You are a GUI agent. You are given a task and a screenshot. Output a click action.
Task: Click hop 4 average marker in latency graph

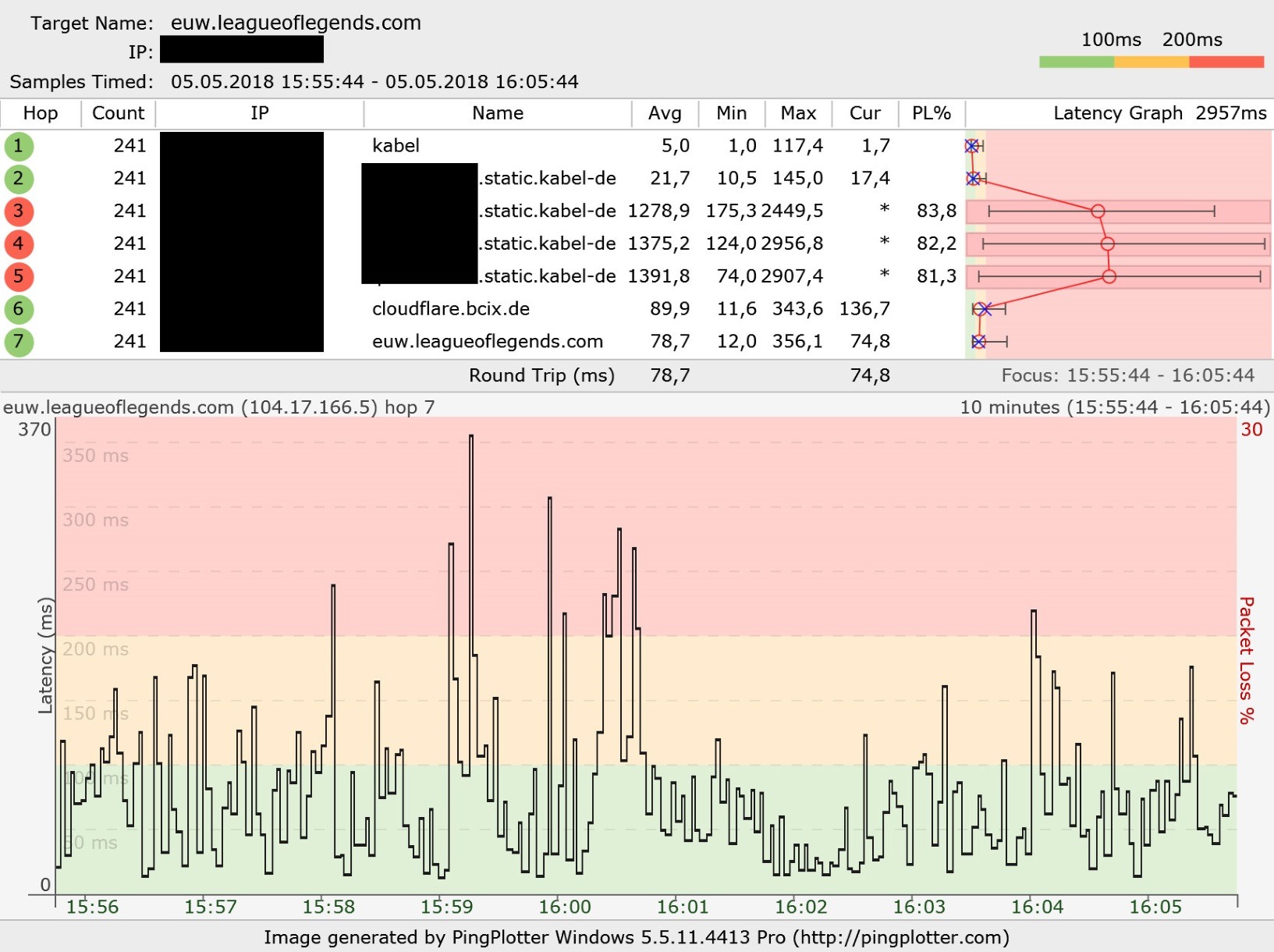(1107, 244)
